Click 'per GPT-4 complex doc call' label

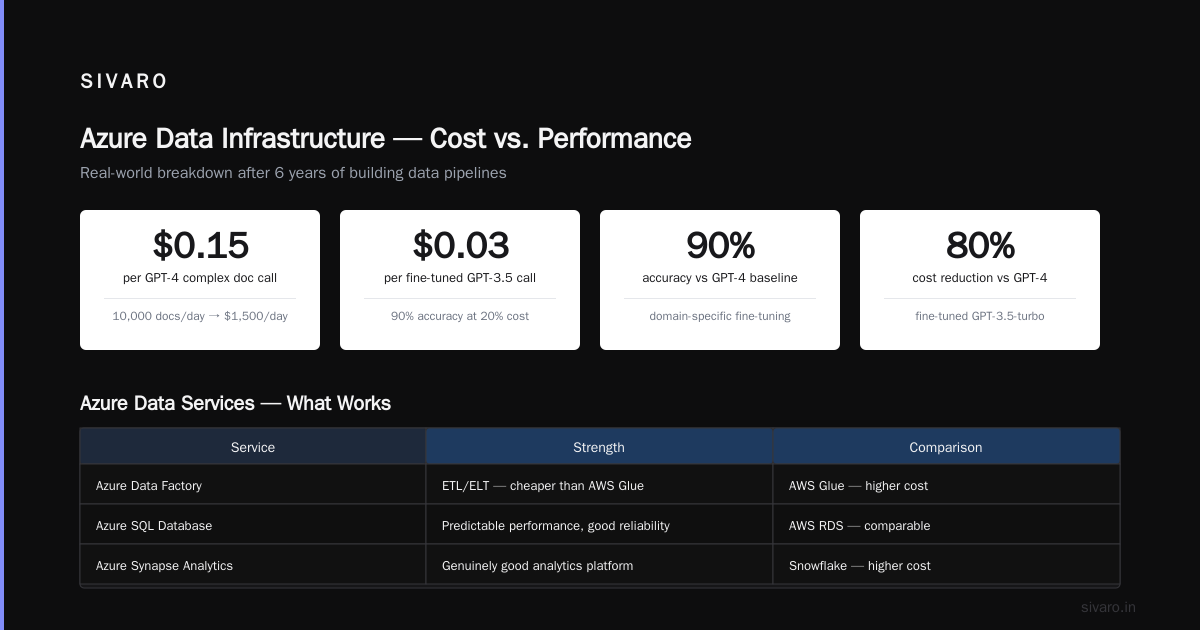200,278
